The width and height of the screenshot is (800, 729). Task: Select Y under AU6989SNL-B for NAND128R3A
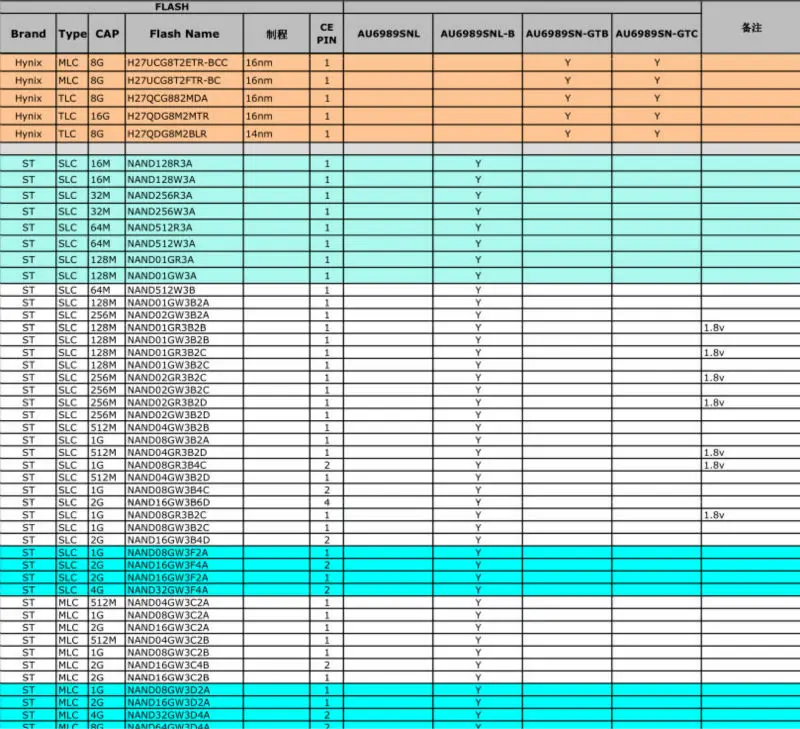(478, 164)
